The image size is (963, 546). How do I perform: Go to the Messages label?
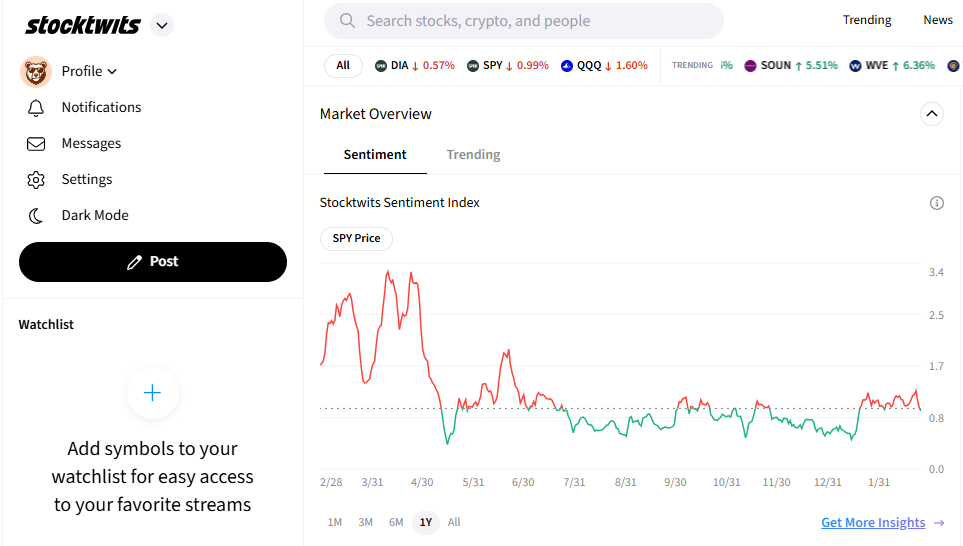[92, 144]
